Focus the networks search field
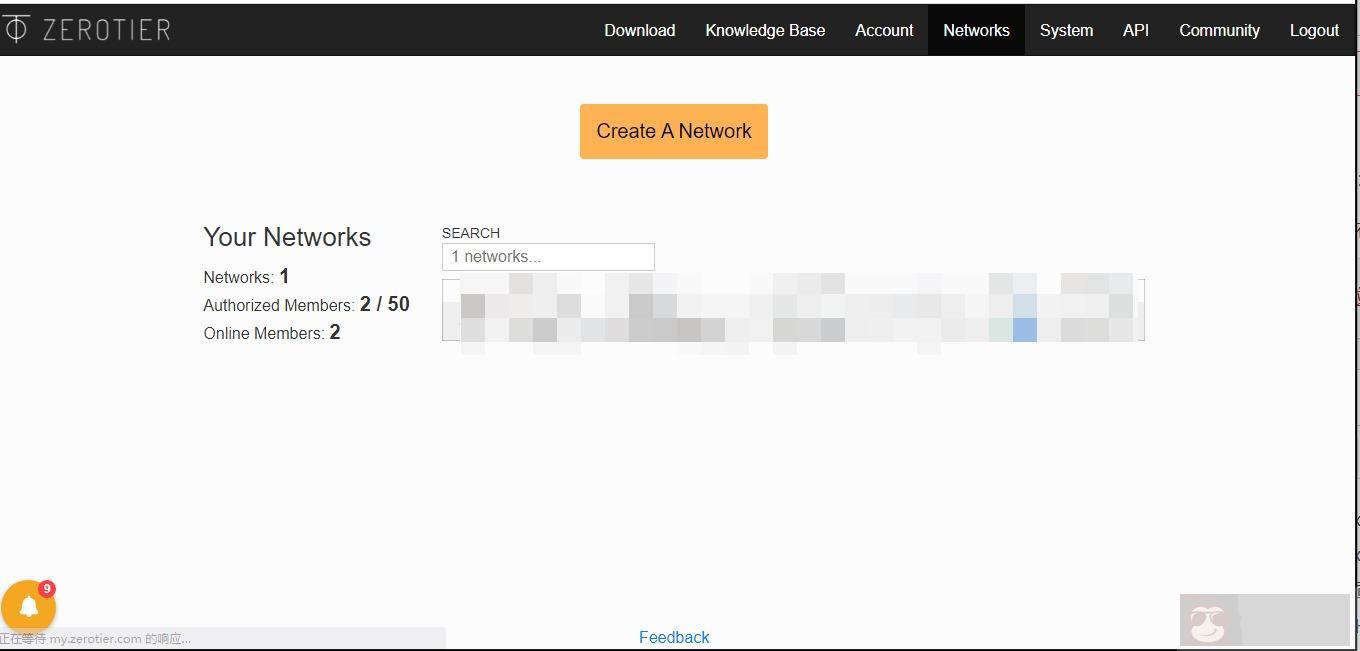Image resolution: width=1360 pixels, height=651 pixels. pyautogui.click(x=548, y=257)
